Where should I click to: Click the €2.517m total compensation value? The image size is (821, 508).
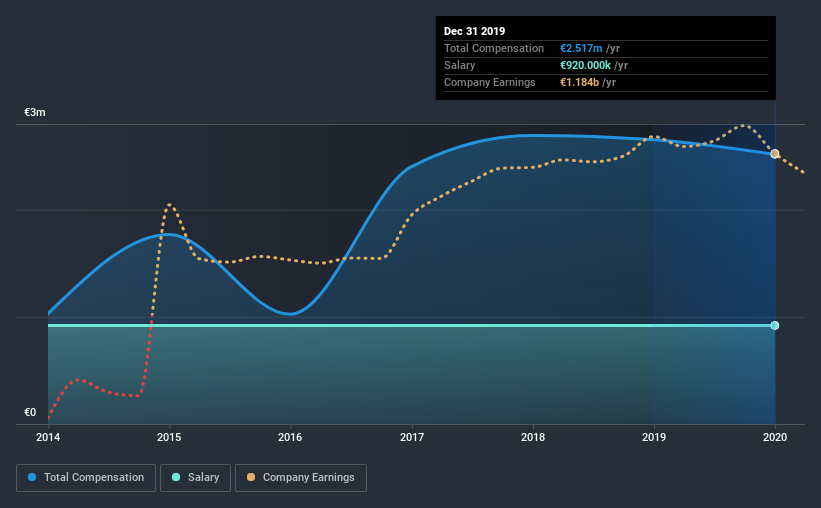click(x=581, y=48)
